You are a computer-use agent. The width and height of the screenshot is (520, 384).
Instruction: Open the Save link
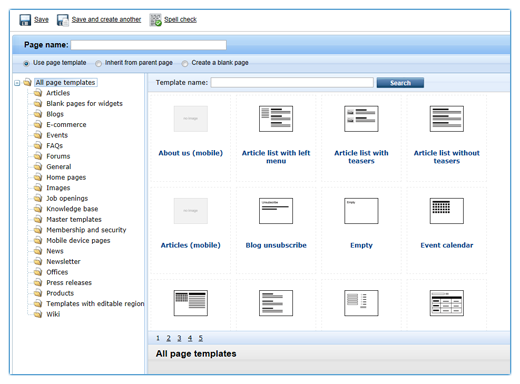41,20
